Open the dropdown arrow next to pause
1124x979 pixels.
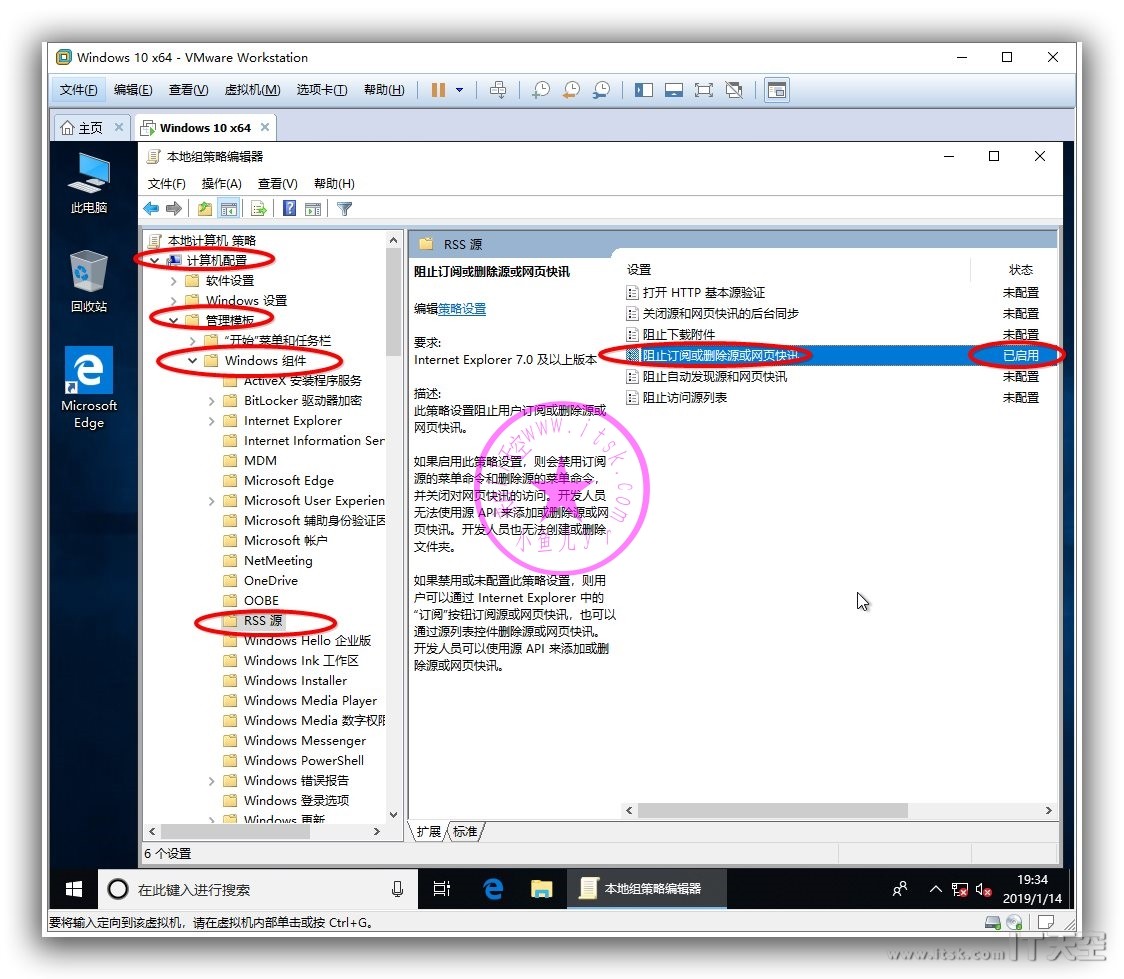click(x=459, y=90)
